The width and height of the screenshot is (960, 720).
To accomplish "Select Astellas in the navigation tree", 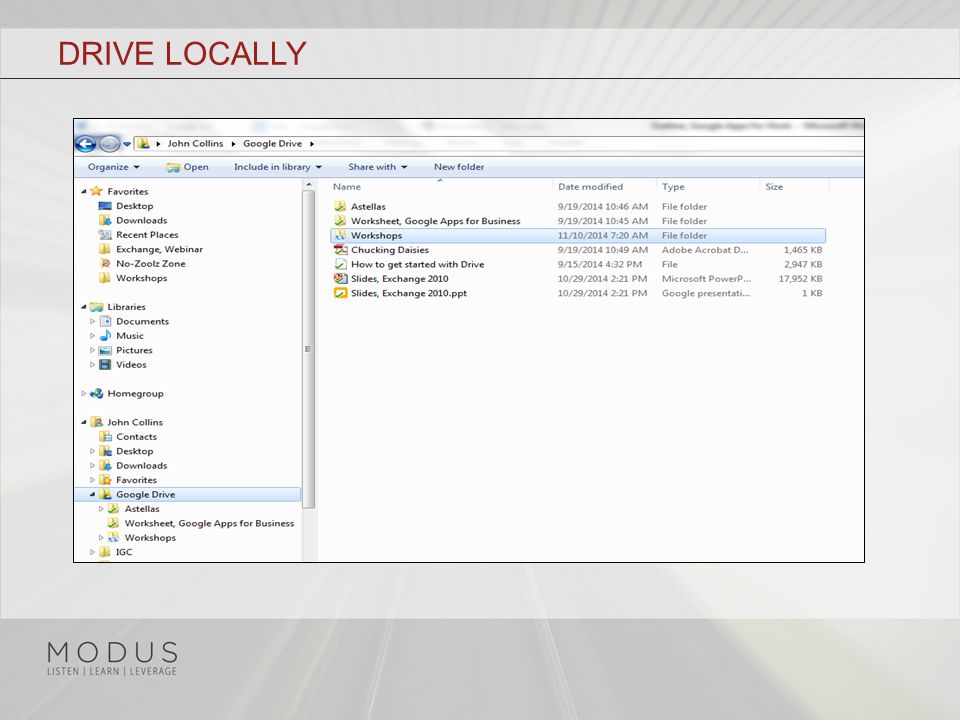I will pyautogui.click(x=142, y=509).
